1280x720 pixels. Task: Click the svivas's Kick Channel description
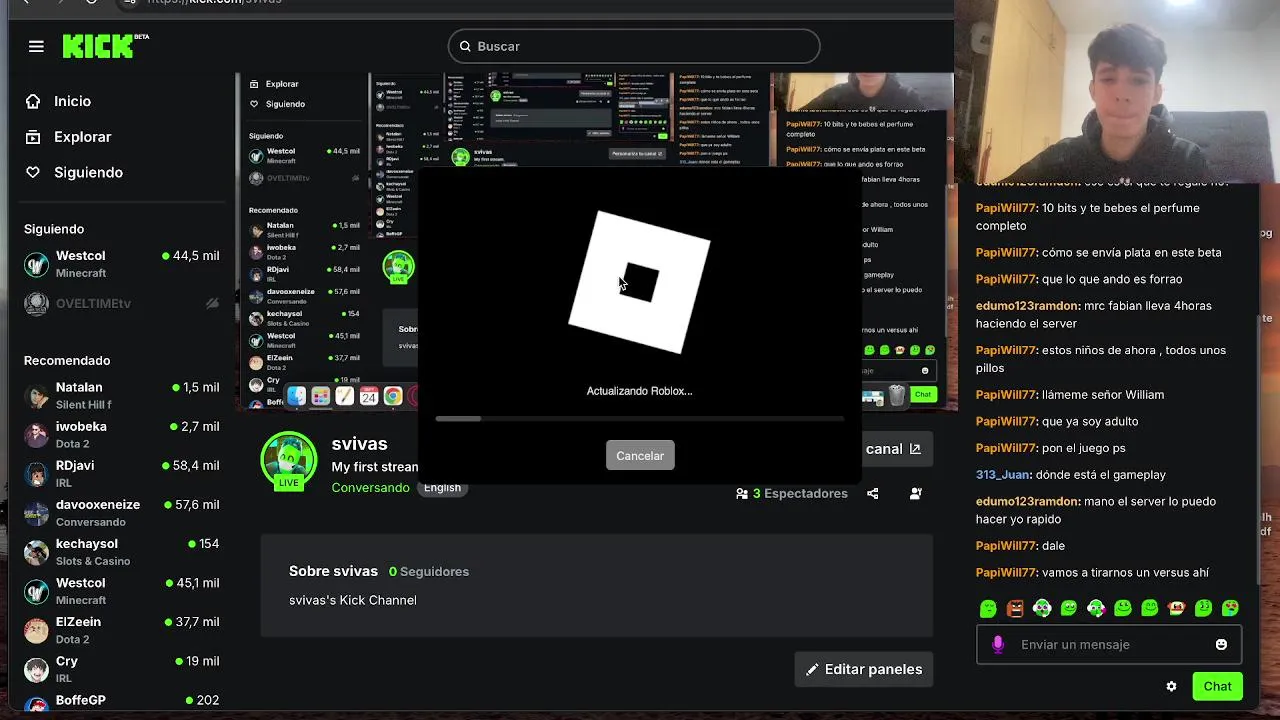point(353,600)
